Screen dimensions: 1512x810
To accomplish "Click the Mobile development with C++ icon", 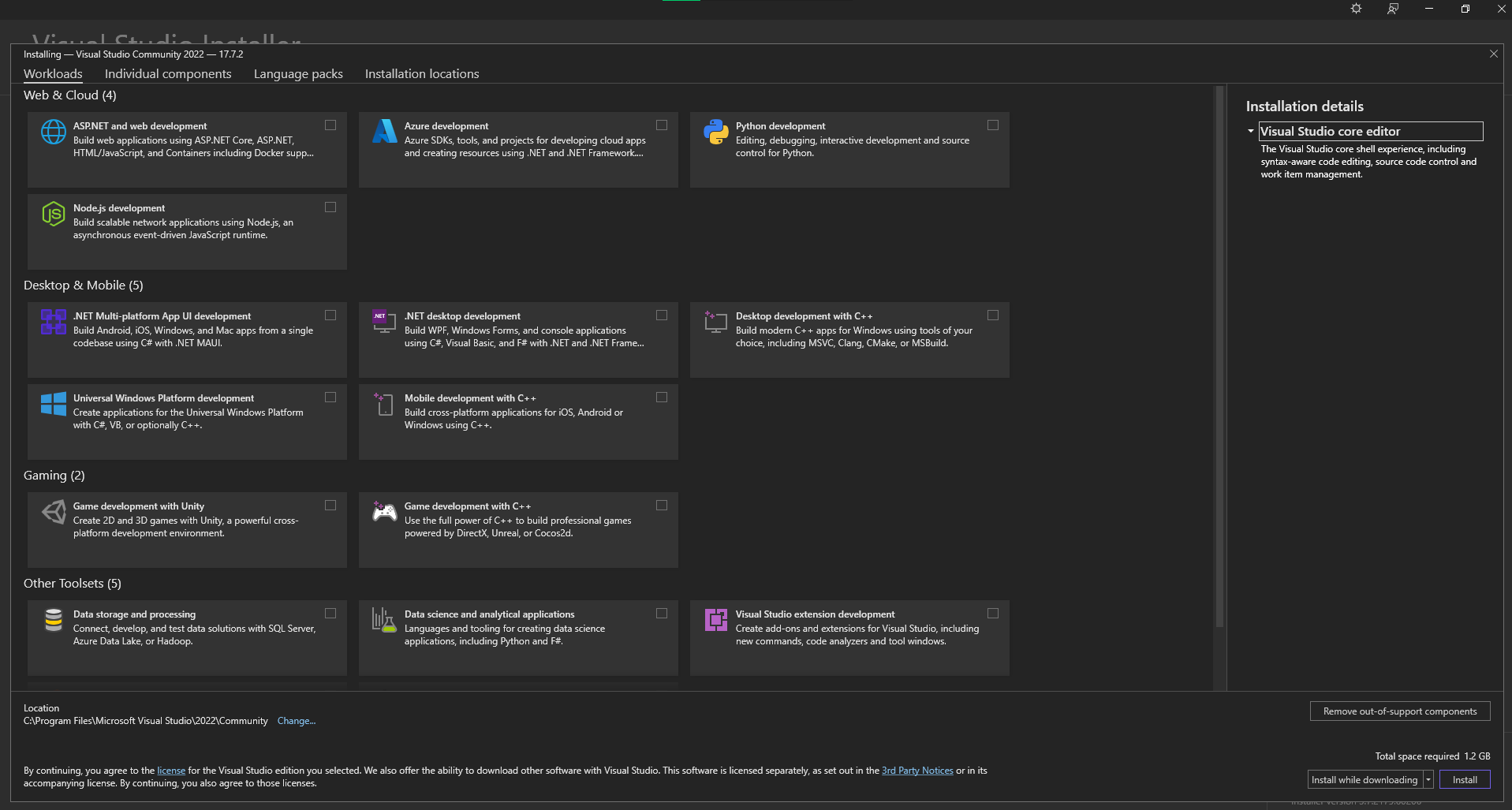I will pos(385,404).
